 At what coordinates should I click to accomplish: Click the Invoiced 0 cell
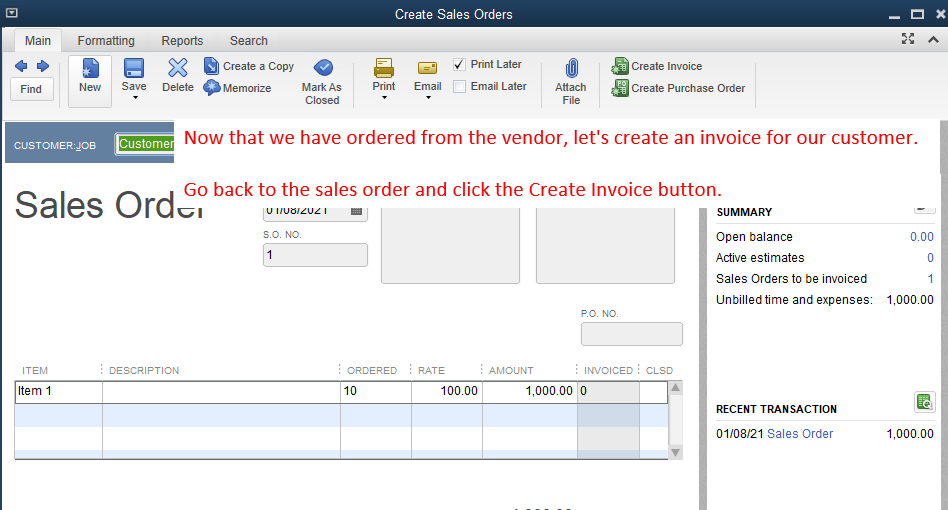tap(608, 391)
